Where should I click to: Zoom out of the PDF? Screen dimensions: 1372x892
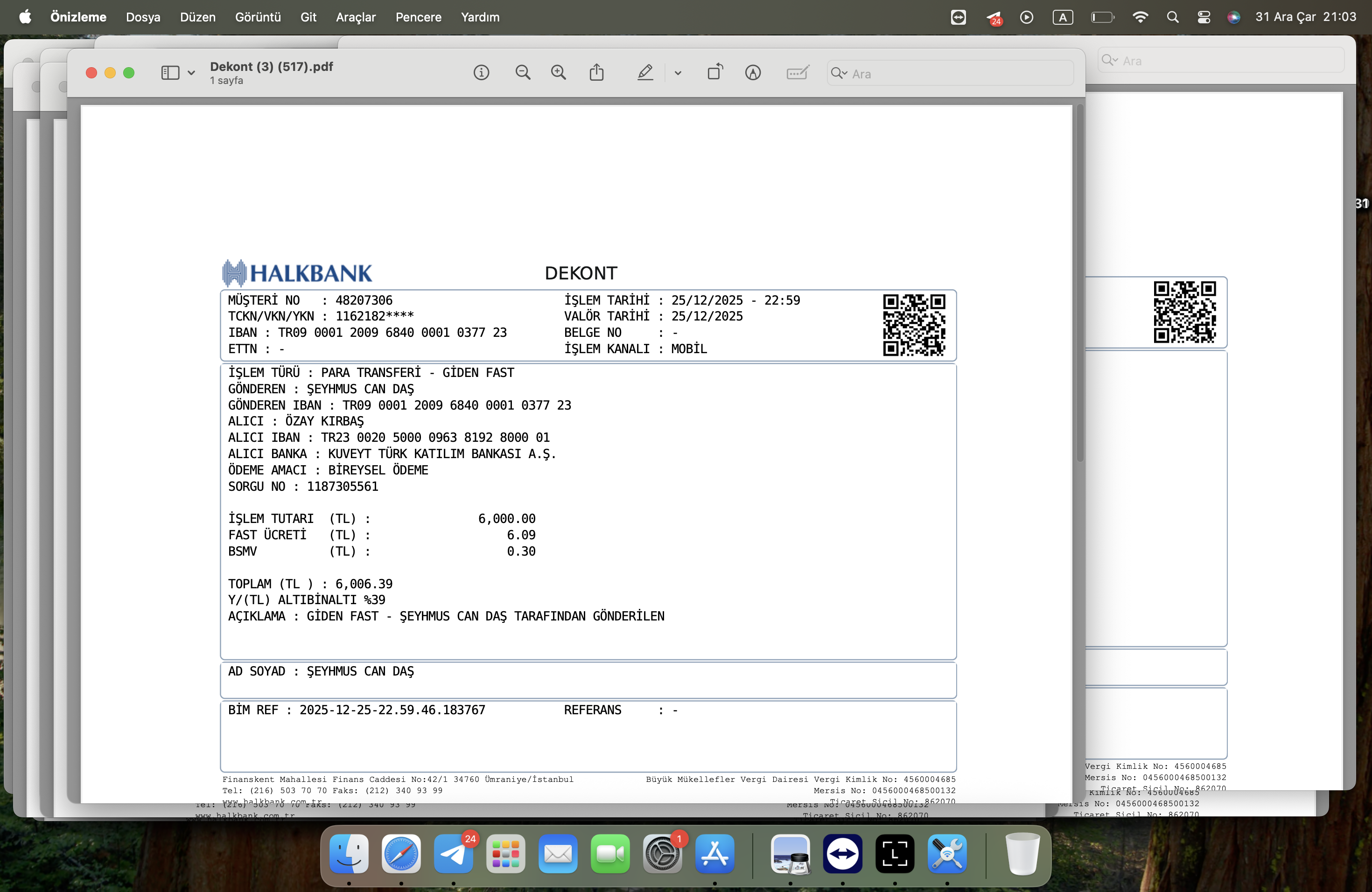(x=523, y=73)
